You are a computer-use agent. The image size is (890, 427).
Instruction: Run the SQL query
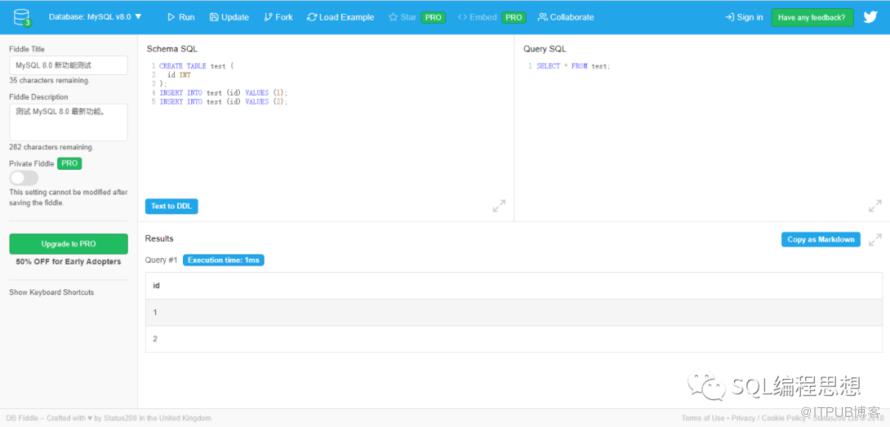tap(181, 17)
